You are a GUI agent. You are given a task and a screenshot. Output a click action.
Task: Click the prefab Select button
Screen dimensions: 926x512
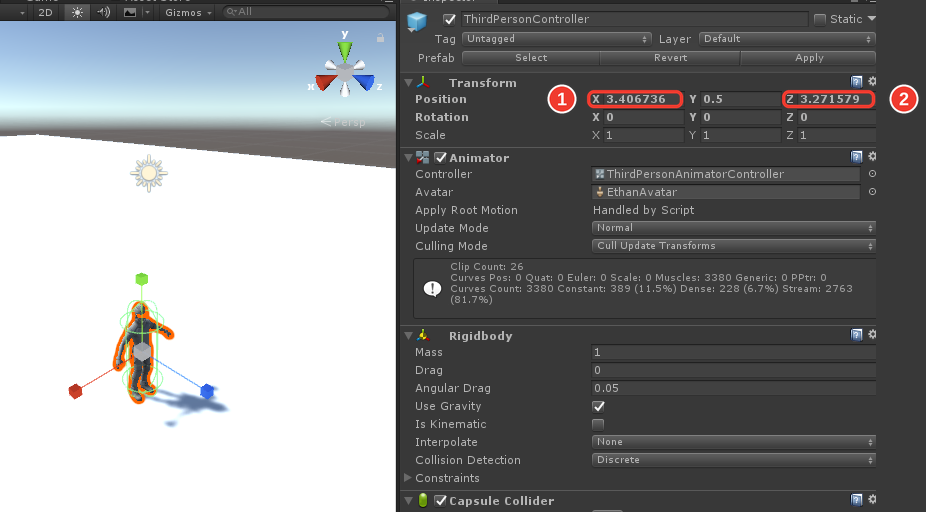[531, 58]
